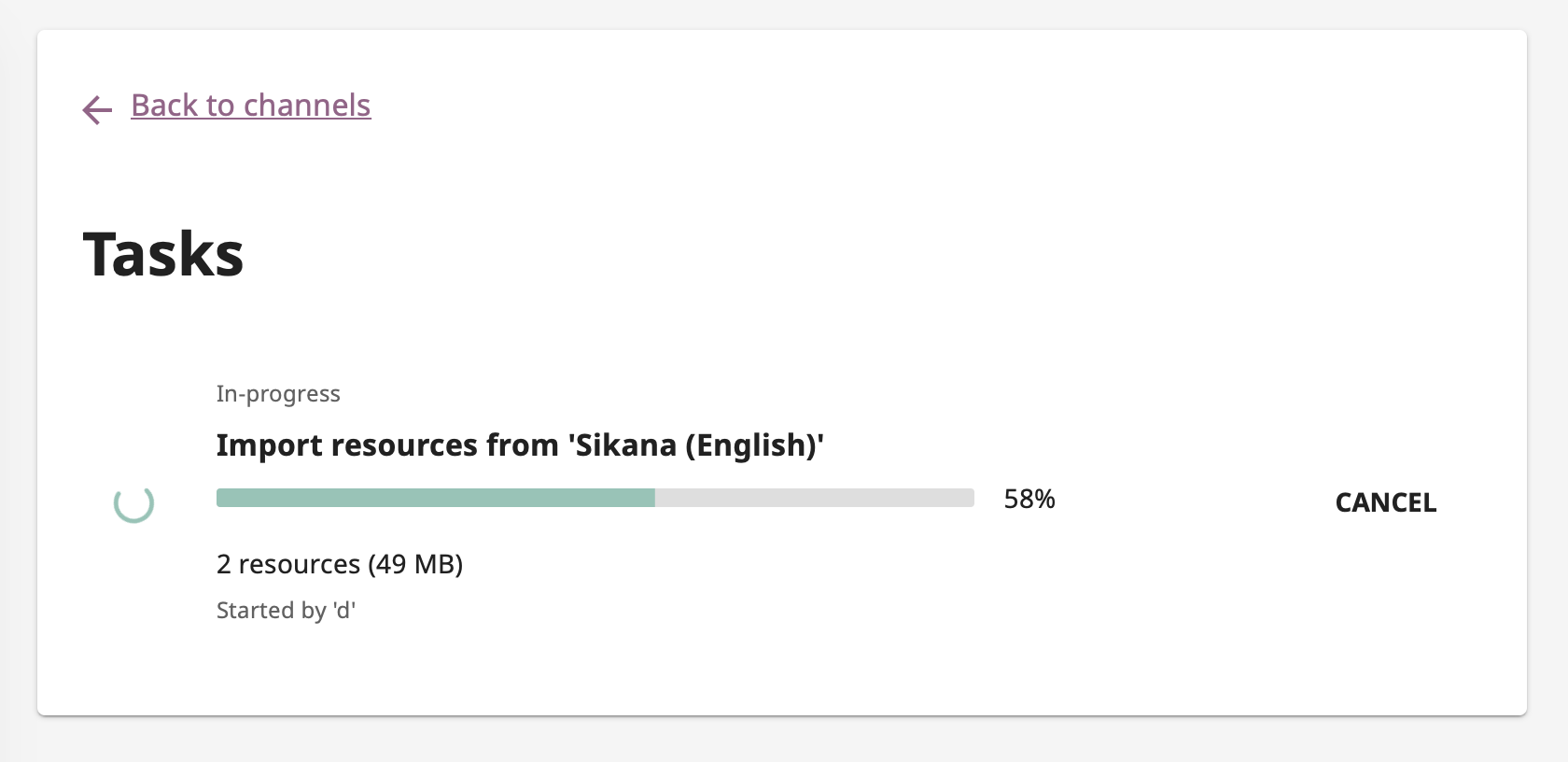
Task: Click 'Import resources from Sikana (English)' title
Action: tap(520, 445)
